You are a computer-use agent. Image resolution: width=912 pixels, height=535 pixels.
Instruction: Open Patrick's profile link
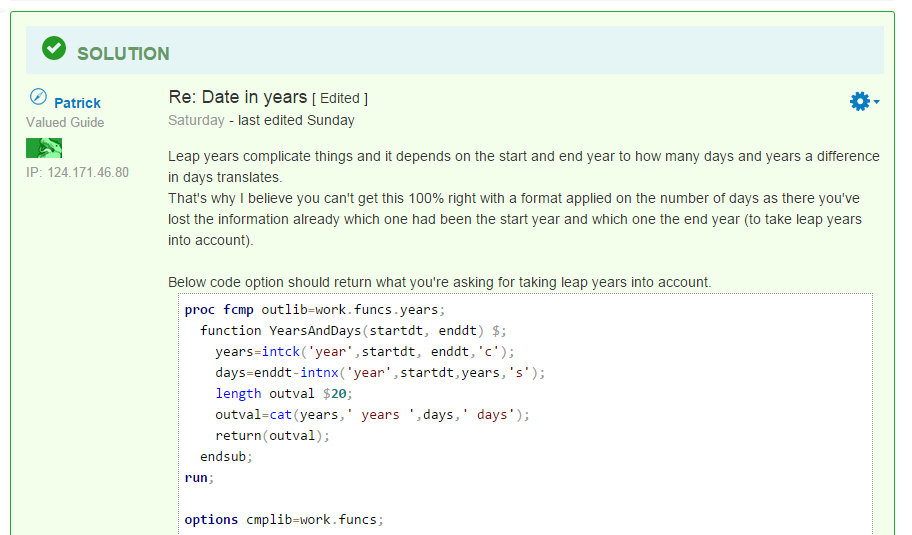pyautogui.click(x=77, y=103)
